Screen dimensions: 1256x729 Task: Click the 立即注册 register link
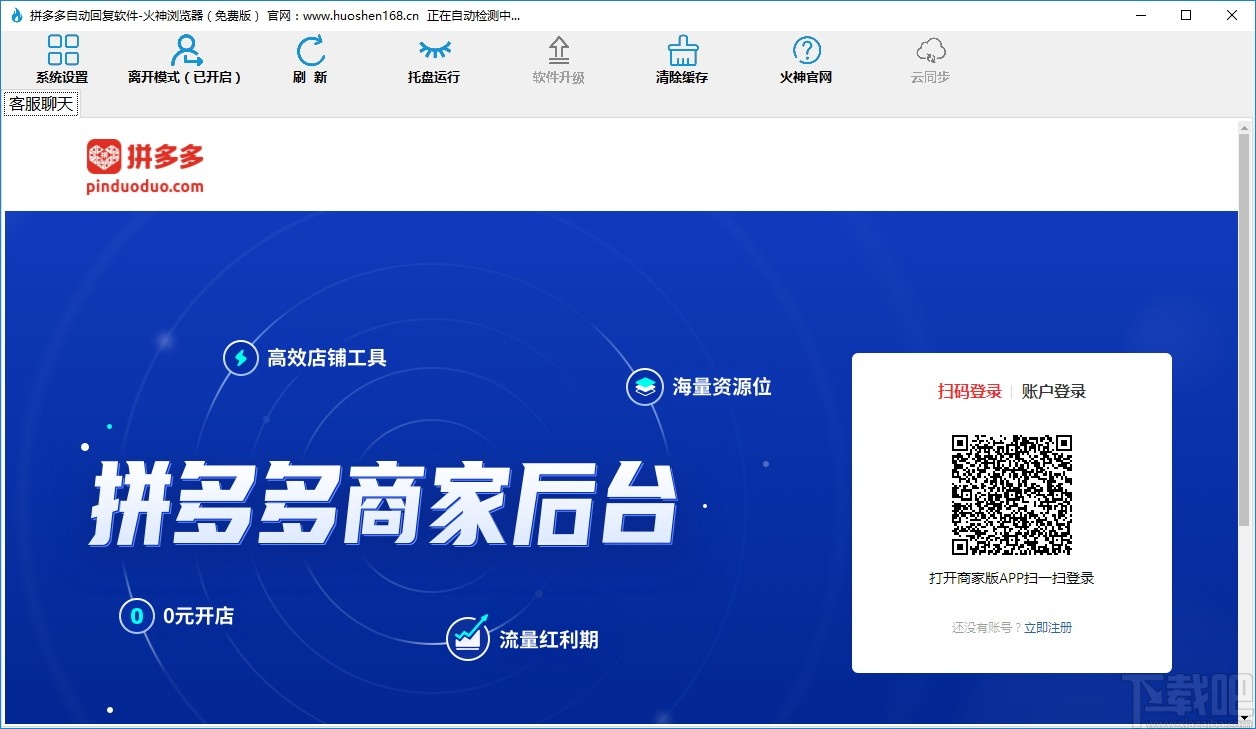click(1048, 627)
